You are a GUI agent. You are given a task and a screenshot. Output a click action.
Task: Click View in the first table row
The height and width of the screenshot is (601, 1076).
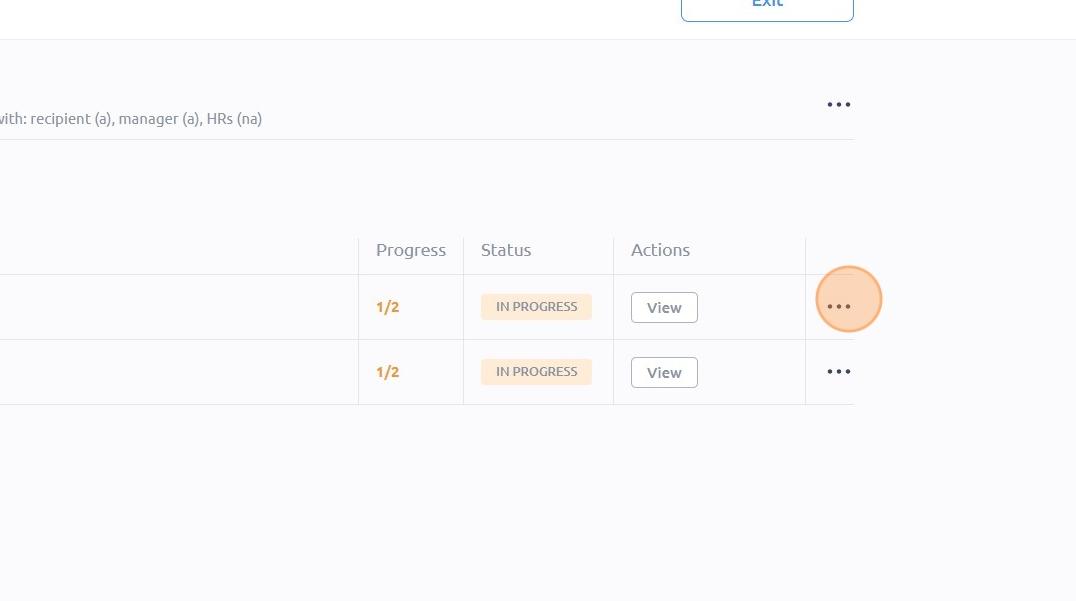point(664,307)
